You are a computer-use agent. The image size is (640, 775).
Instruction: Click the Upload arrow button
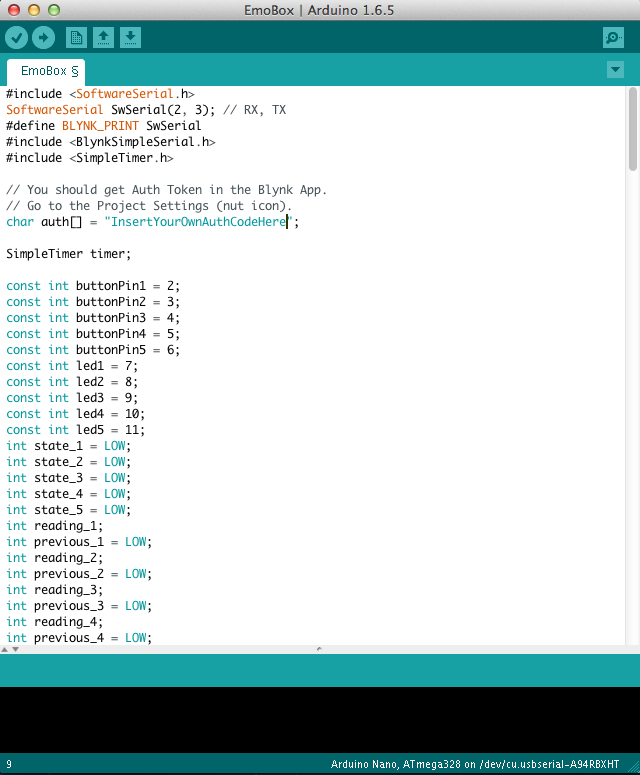coord(43,38)
